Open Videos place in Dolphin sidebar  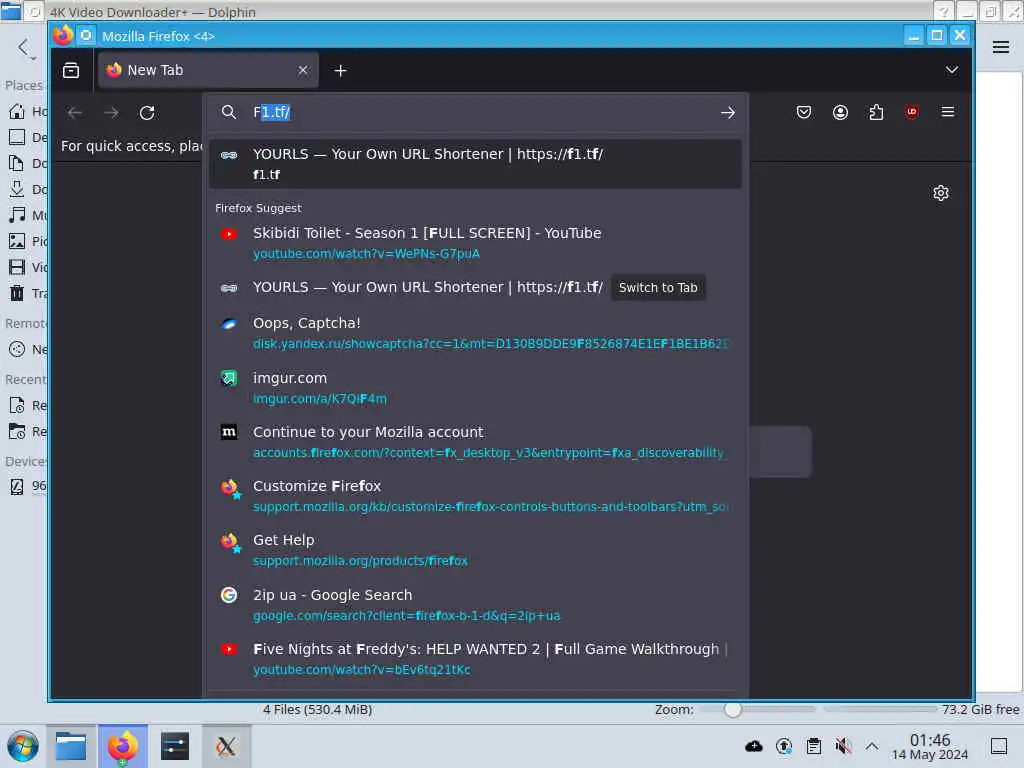coord(27,267)
